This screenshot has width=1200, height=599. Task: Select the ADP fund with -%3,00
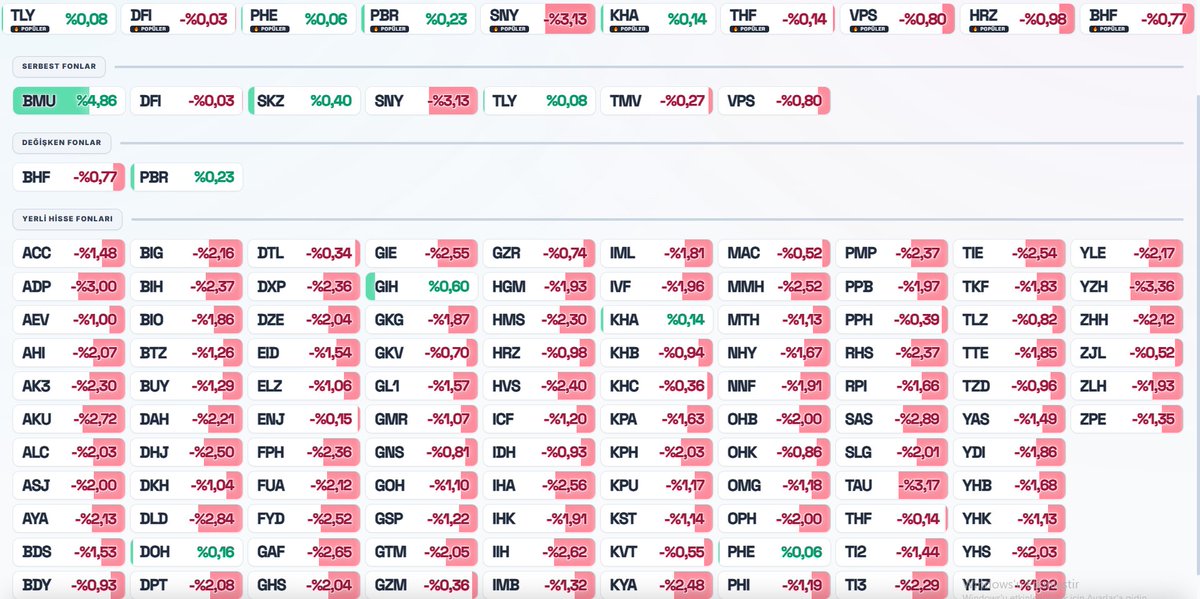click(x=69, y=287)
